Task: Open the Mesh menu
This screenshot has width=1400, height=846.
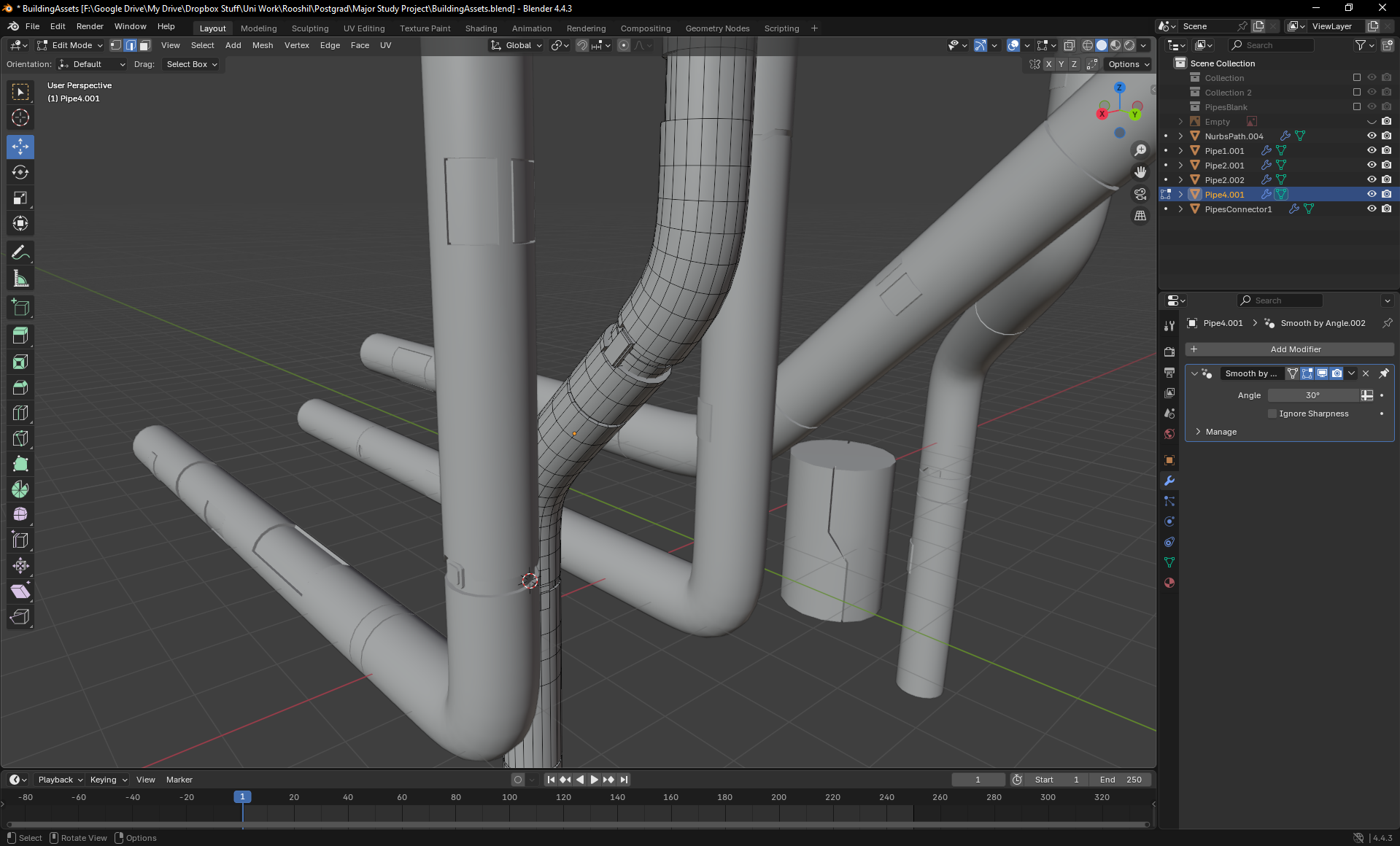Action: 262,45
